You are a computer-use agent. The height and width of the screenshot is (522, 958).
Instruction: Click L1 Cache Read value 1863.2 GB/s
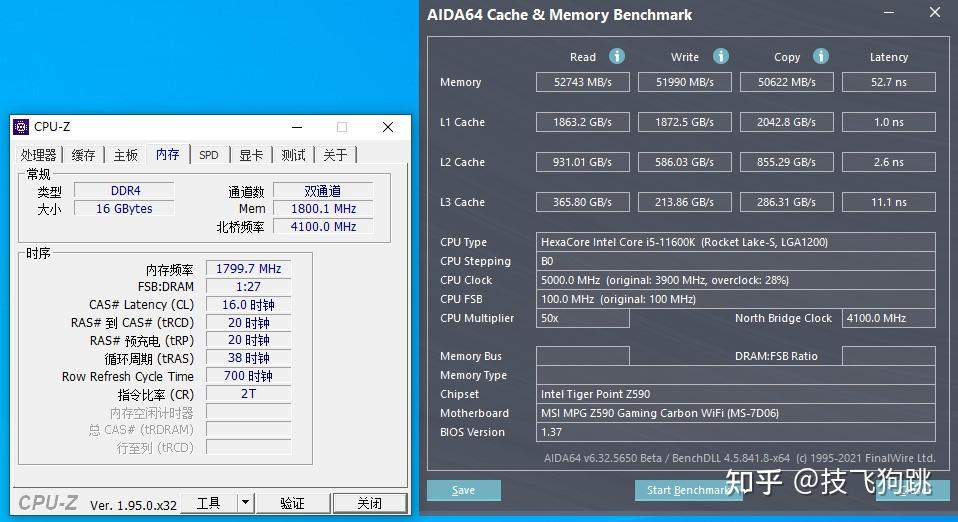pyautogui.click(x=583, y=122)
